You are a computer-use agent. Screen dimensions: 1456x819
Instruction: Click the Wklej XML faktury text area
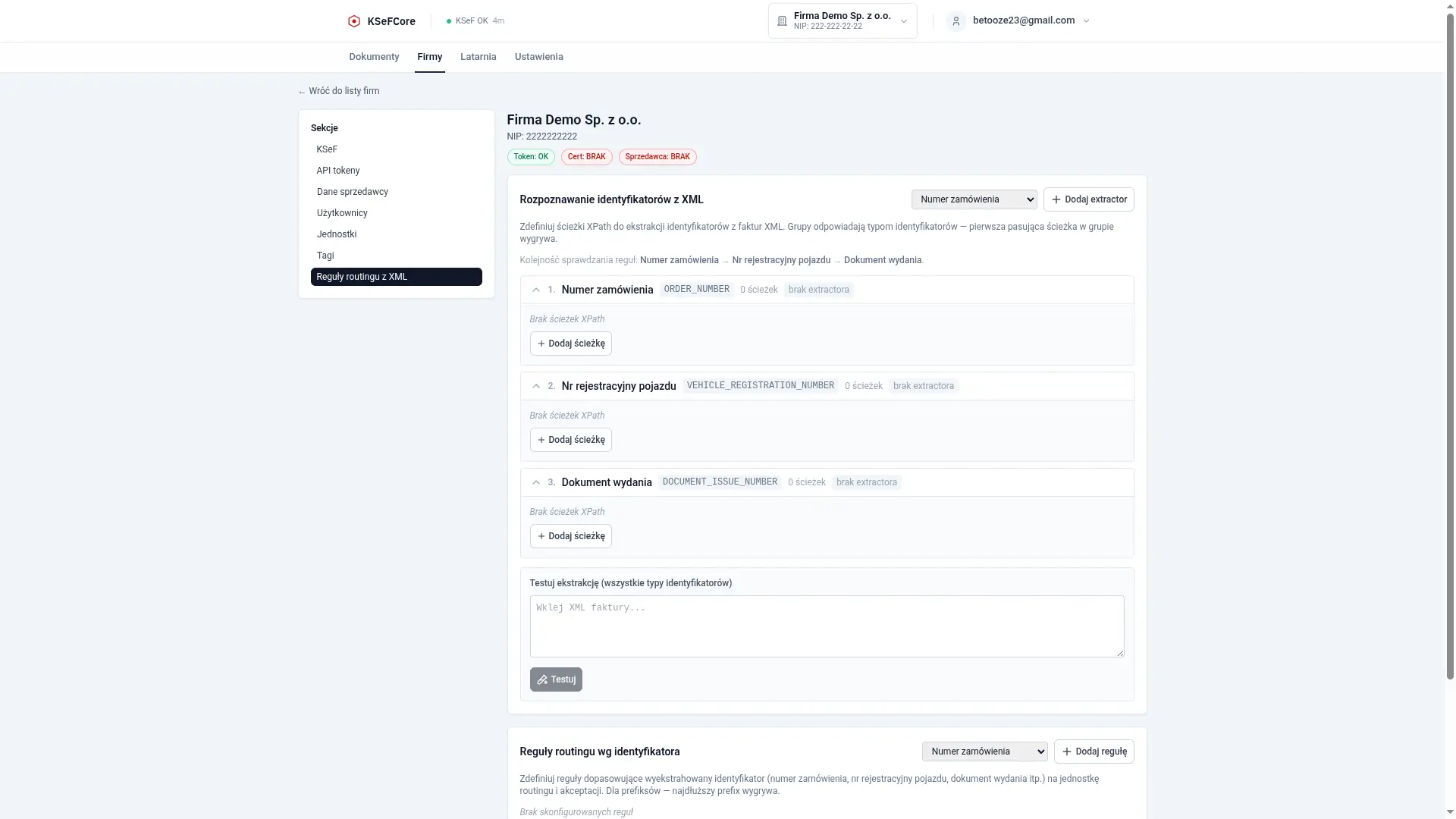pos(827,626)
